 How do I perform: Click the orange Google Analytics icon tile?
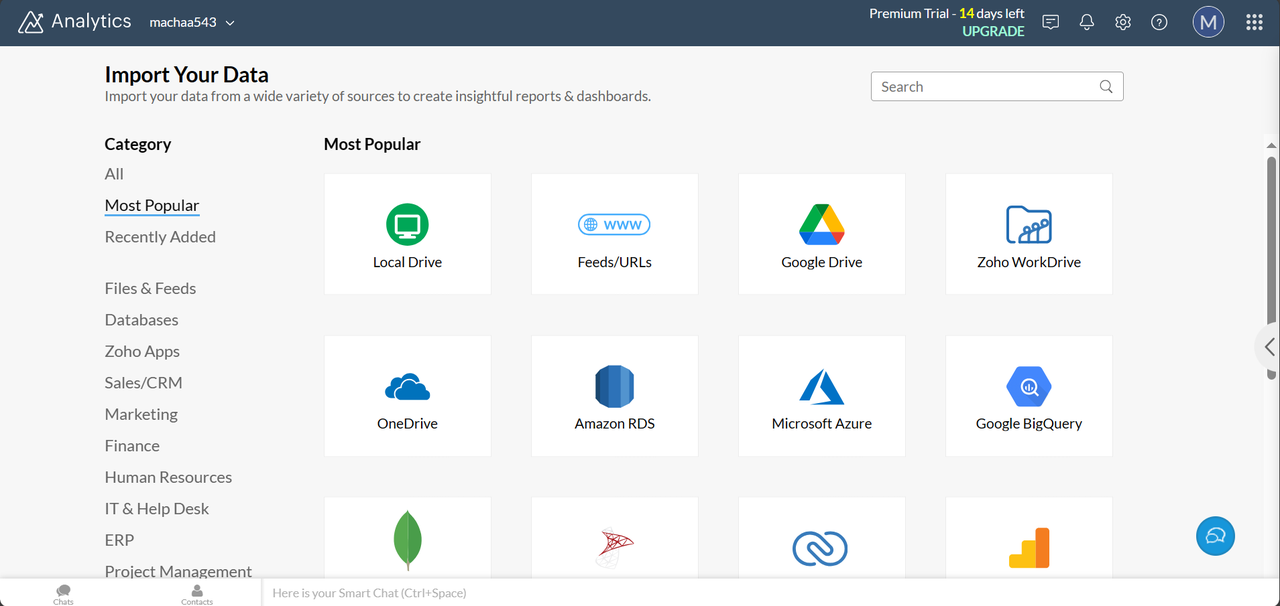pos(1029,537)
